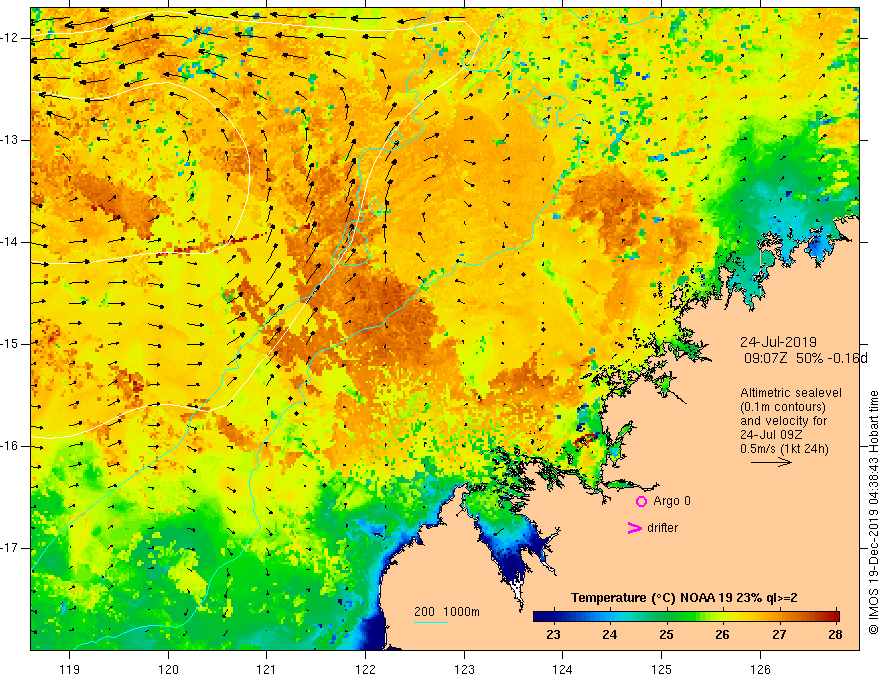Click the latitude label '-12'
The width and height of the screenshot is (880, 680).
click(x=11, y=38)
